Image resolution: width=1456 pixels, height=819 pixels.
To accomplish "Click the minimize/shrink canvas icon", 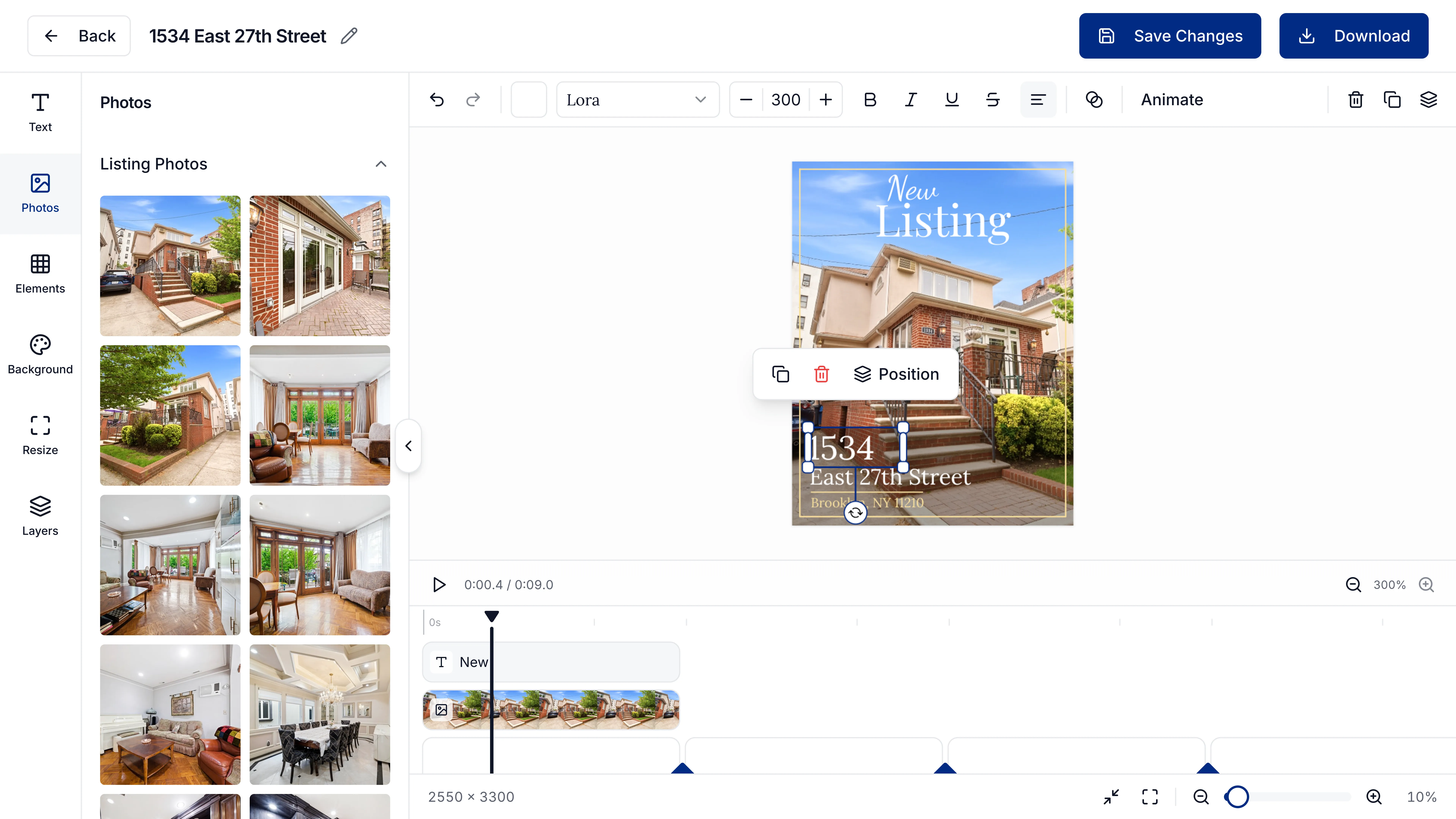I will (1111, 797).
